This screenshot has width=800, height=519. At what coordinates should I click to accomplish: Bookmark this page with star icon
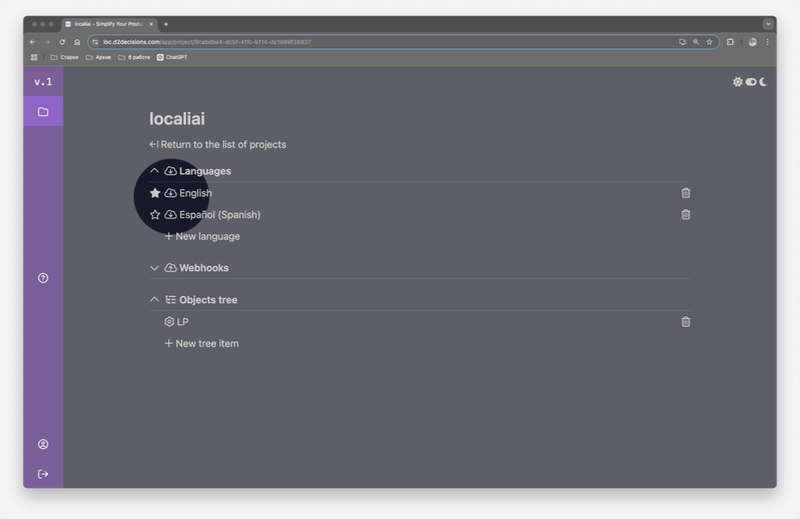pos(709,42)
